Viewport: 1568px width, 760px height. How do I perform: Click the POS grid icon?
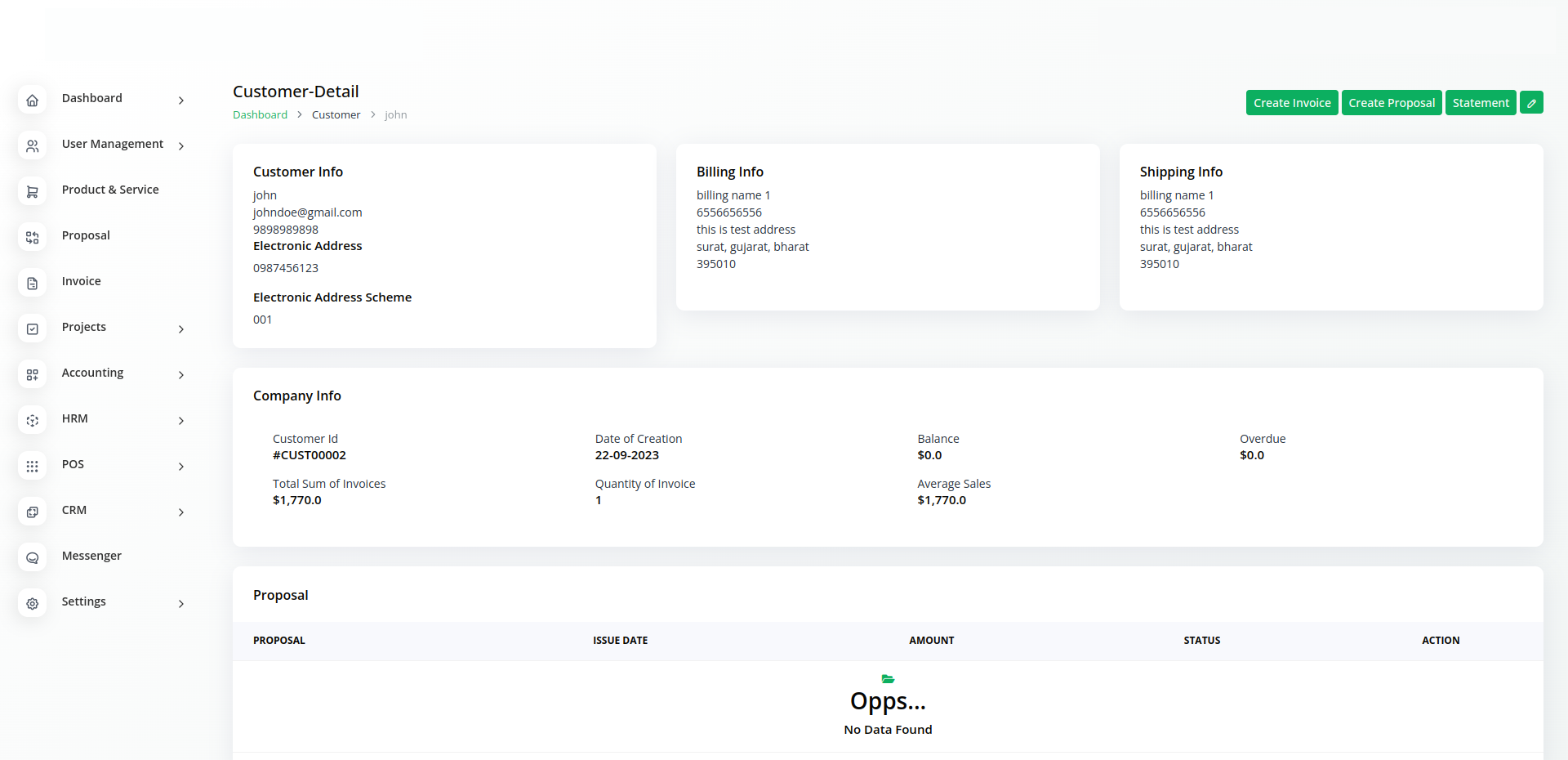(x=32, y=467)
